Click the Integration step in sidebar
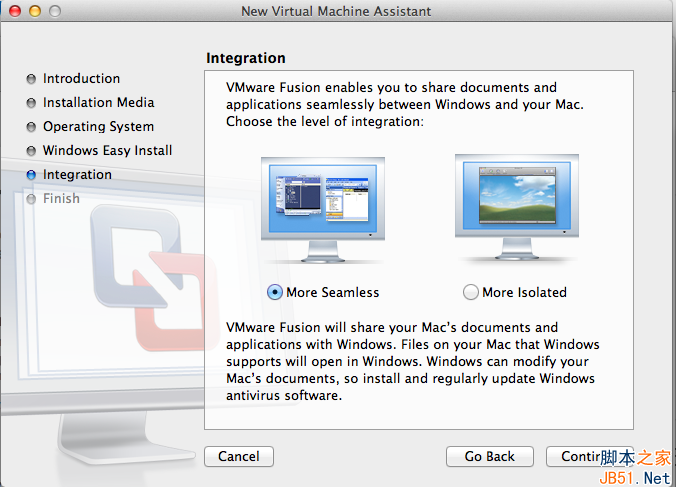 click(77, 175)
